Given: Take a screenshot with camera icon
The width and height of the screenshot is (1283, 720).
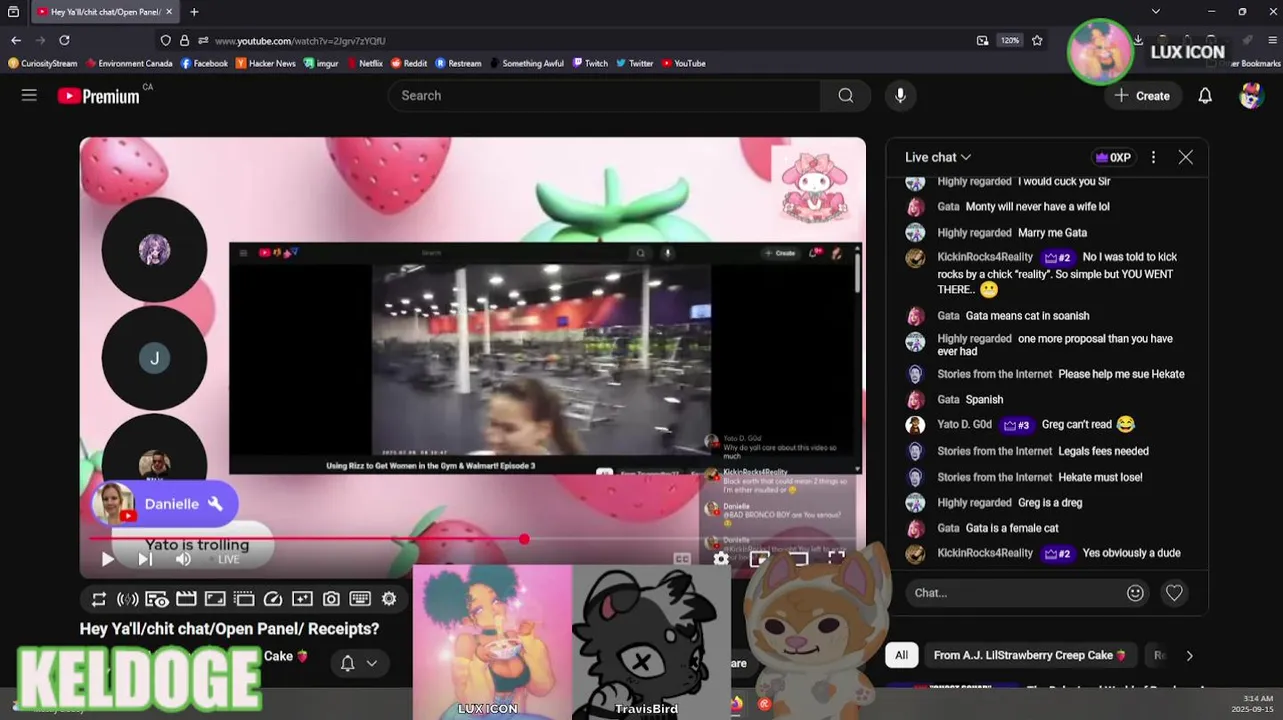Looking at the screenshot, I should point(331,599).
